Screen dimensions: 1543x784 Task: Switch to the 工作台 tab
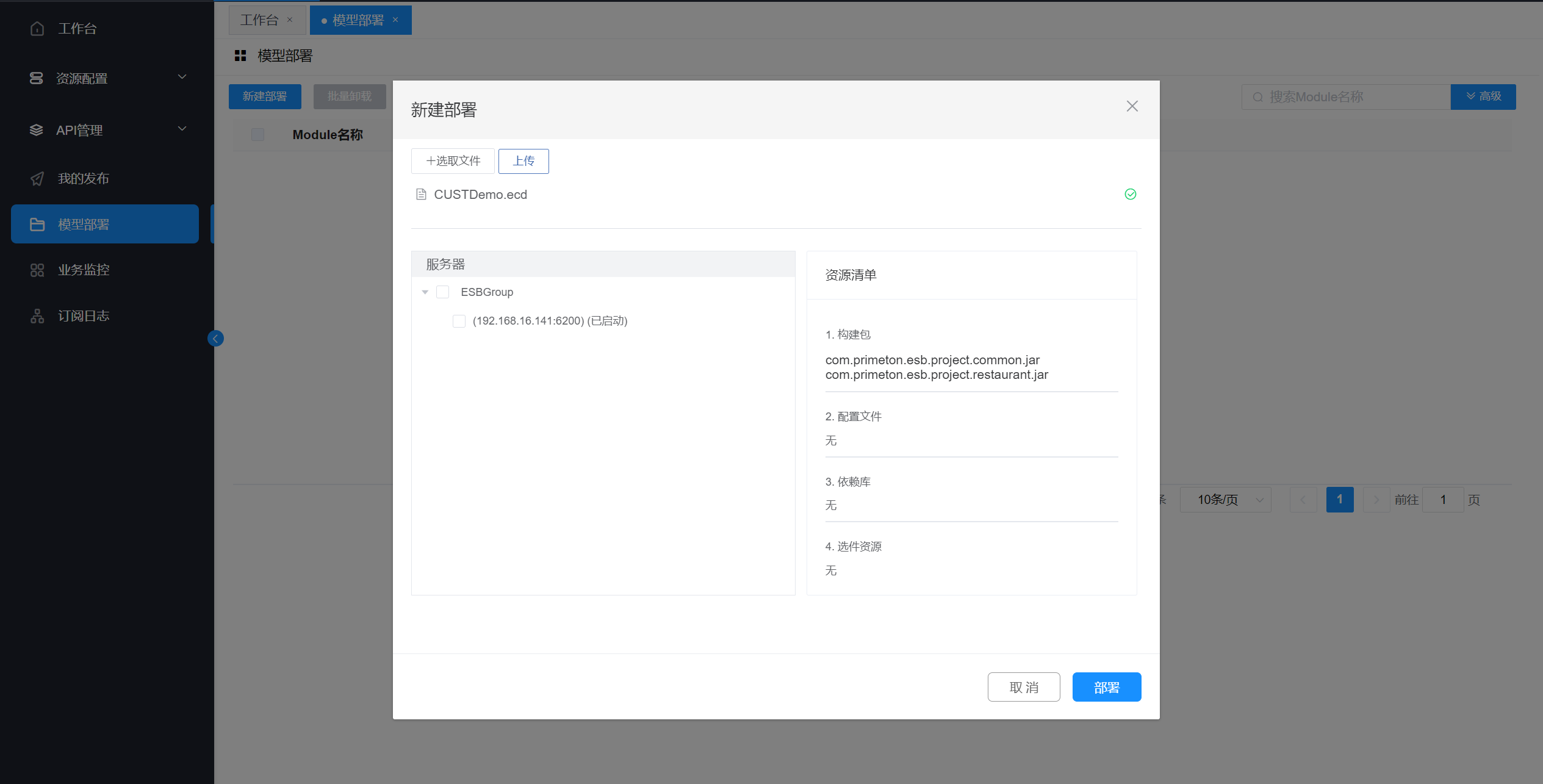point(259,20)
